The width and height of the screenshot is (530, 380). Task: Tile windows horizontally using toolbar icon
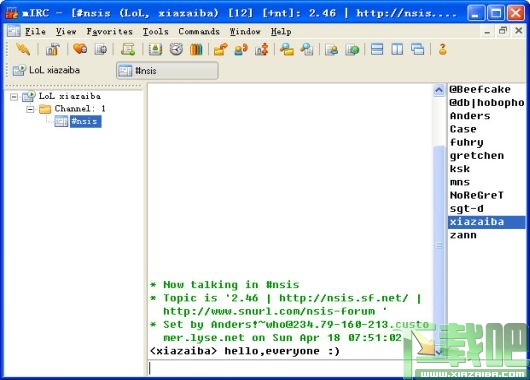click(x=377, y=50)
